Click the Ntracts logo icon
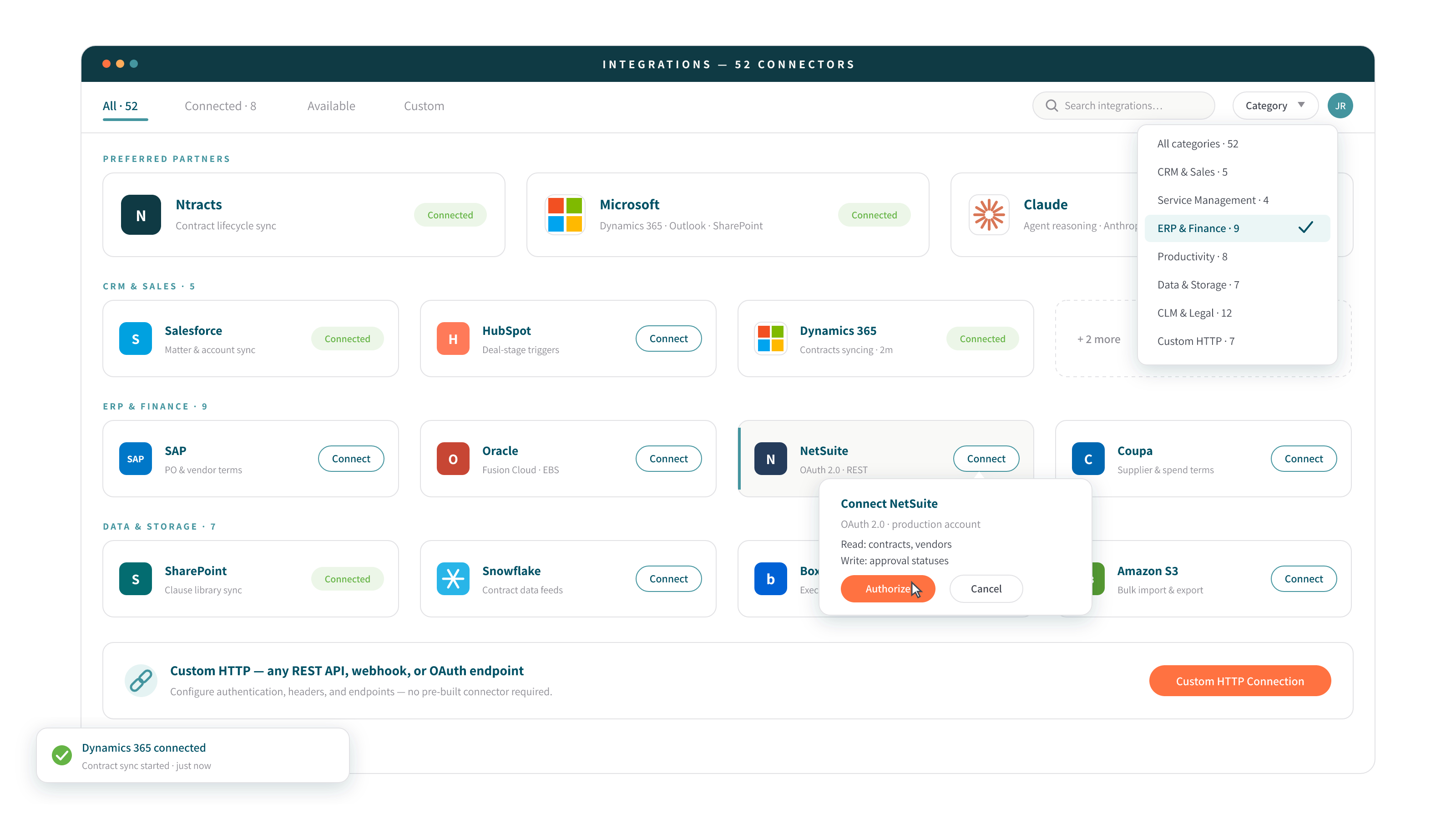The width and height of the screenshot is (1456, 819). (141, 215)
